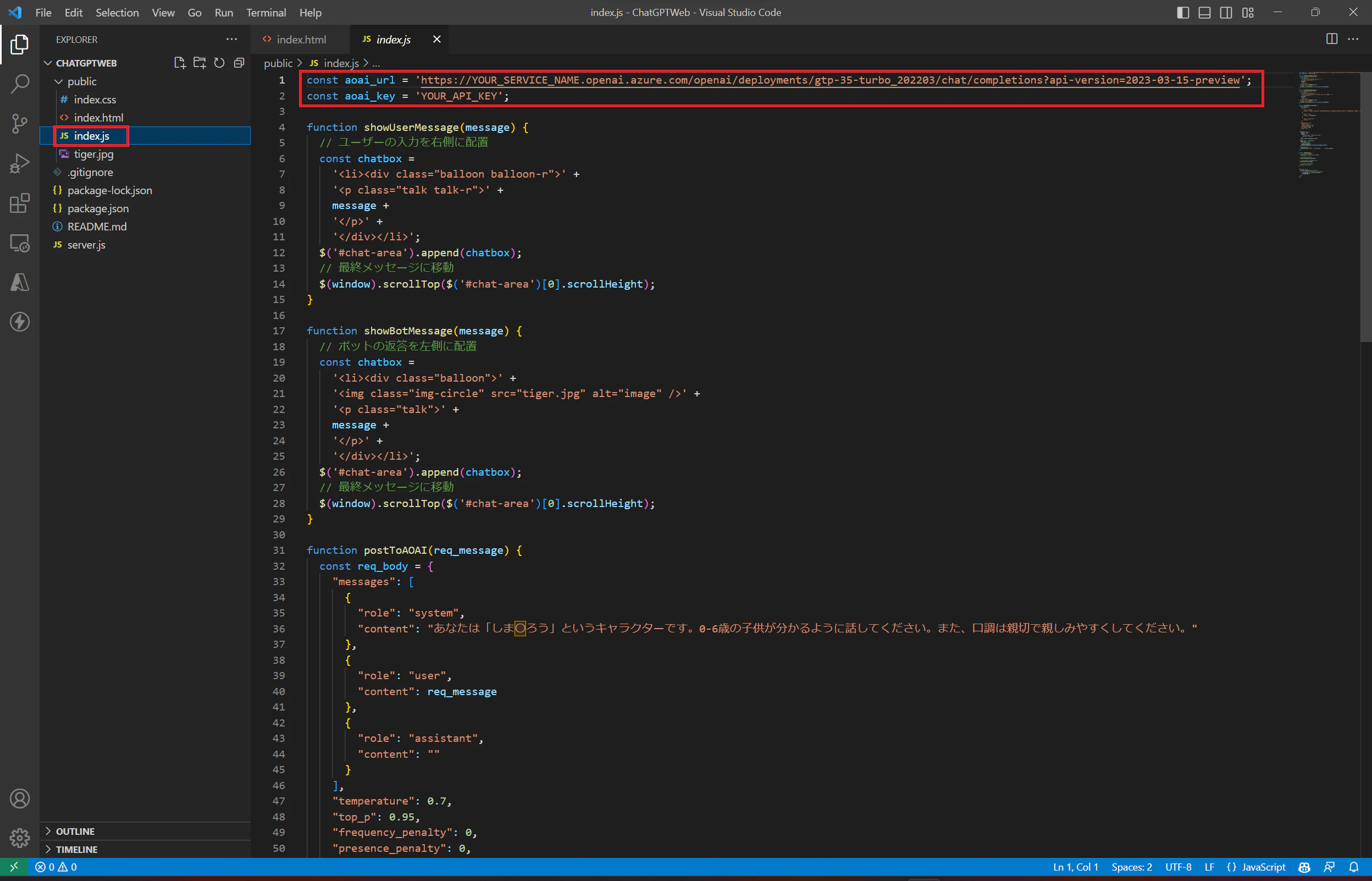Click Spaces: 2 indentation setting

click(x=1131, y=867)
